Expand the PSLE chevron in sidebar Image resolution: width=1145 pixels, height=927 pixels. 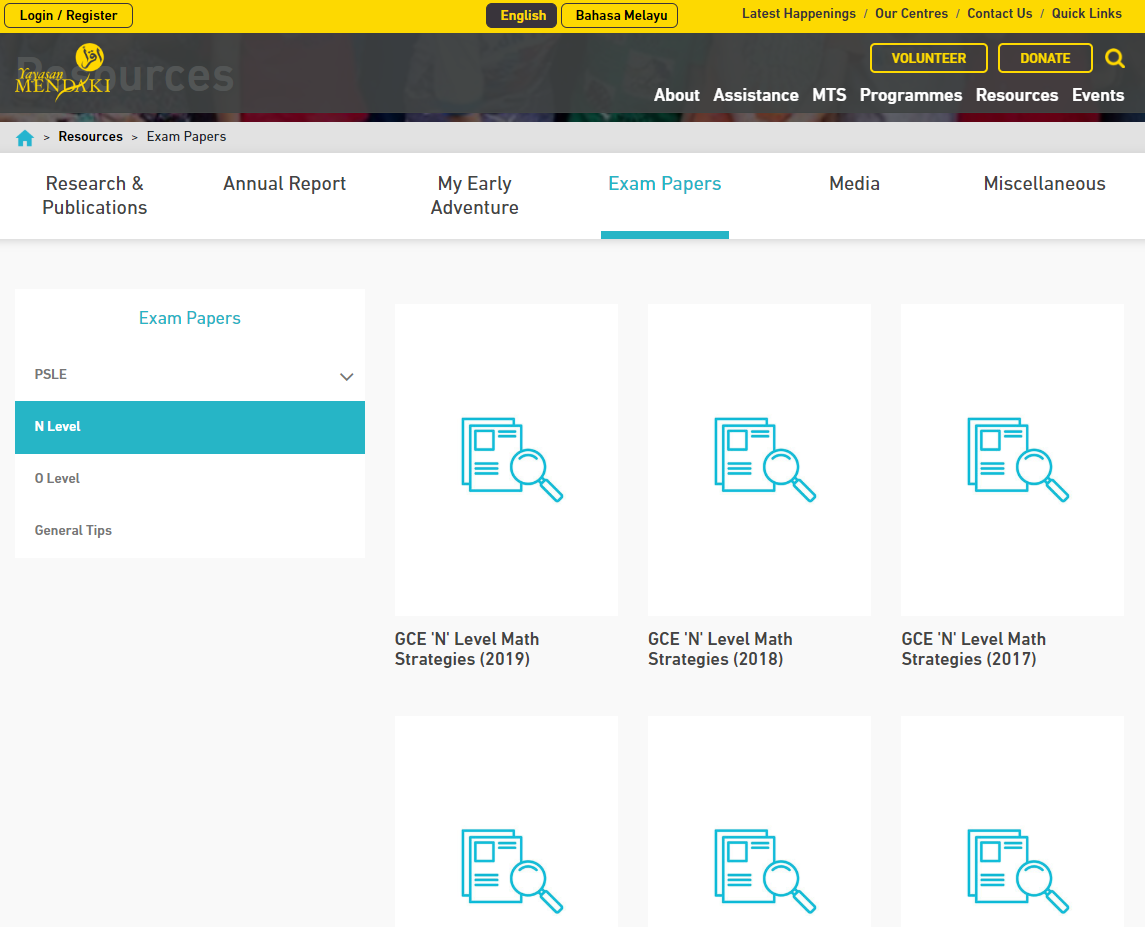coord(346,377)
